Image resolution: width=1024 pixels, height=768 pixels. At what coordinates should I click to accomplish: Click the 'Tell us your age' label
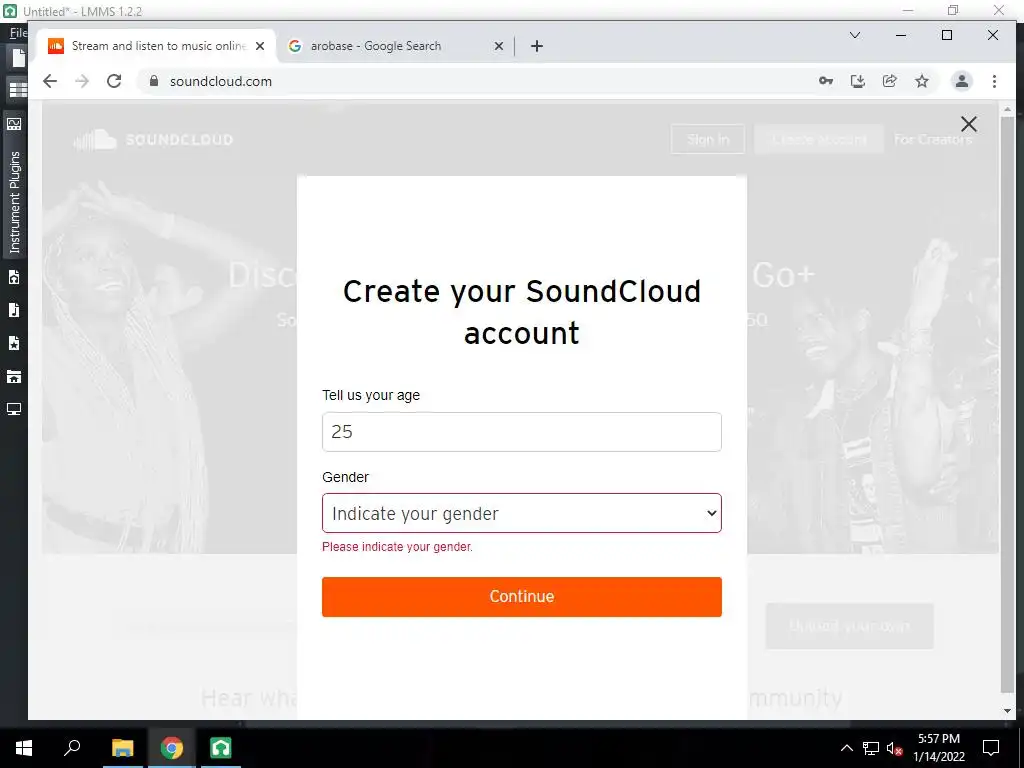pyautogui.click(x=371, y=395)
